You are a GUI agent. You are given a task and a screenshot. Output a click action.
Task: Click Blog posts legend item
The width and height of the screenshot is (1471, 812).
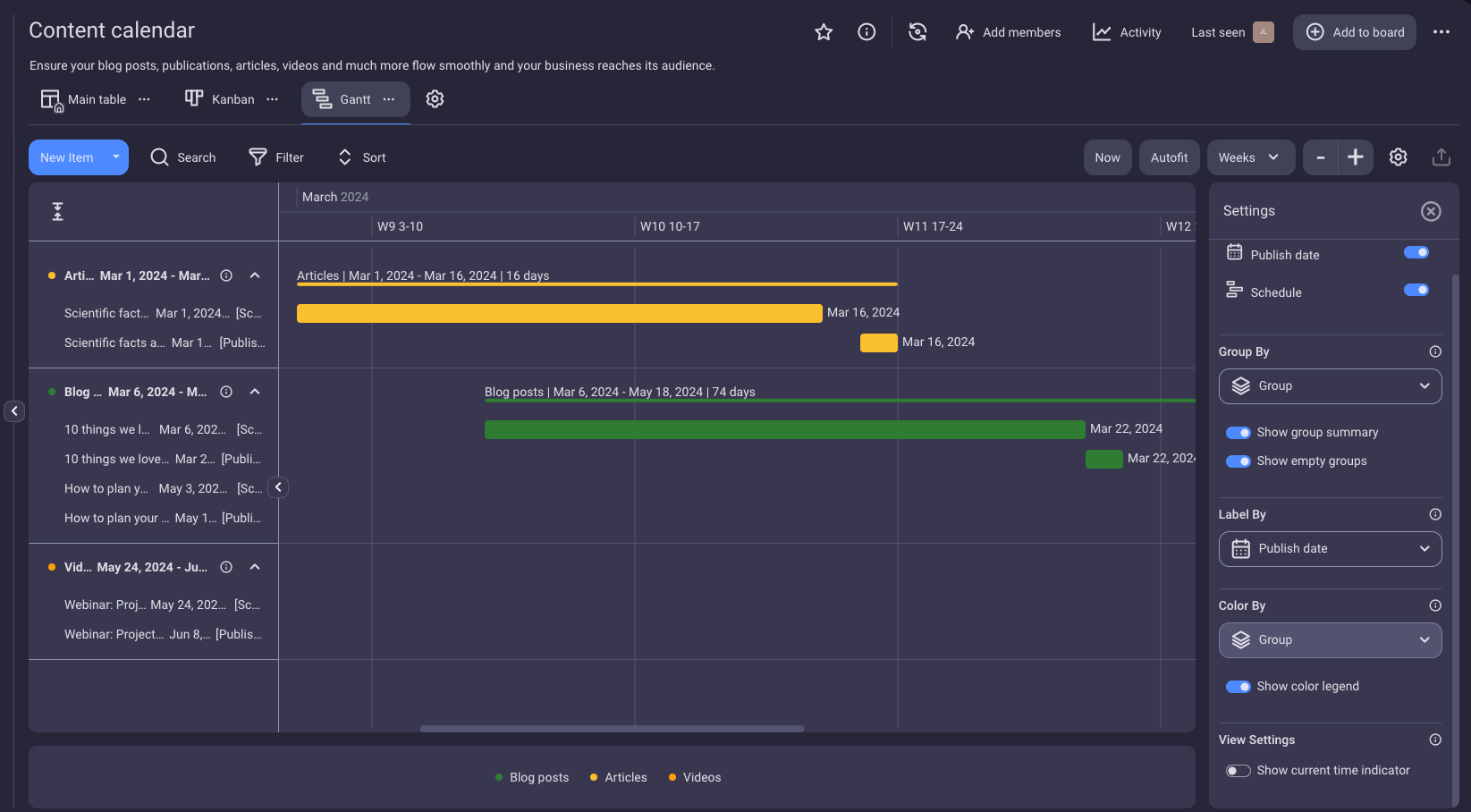[x=532, y=777]
